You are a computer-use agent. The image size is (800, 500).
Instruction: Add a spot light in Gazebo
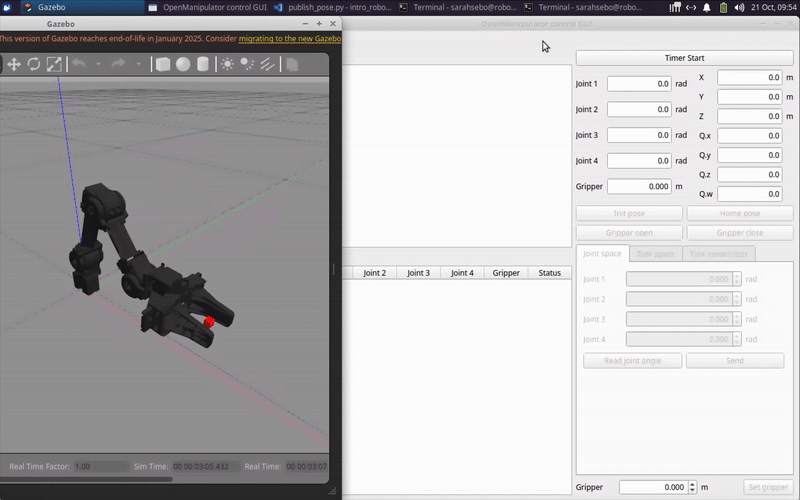coord(247,64)
